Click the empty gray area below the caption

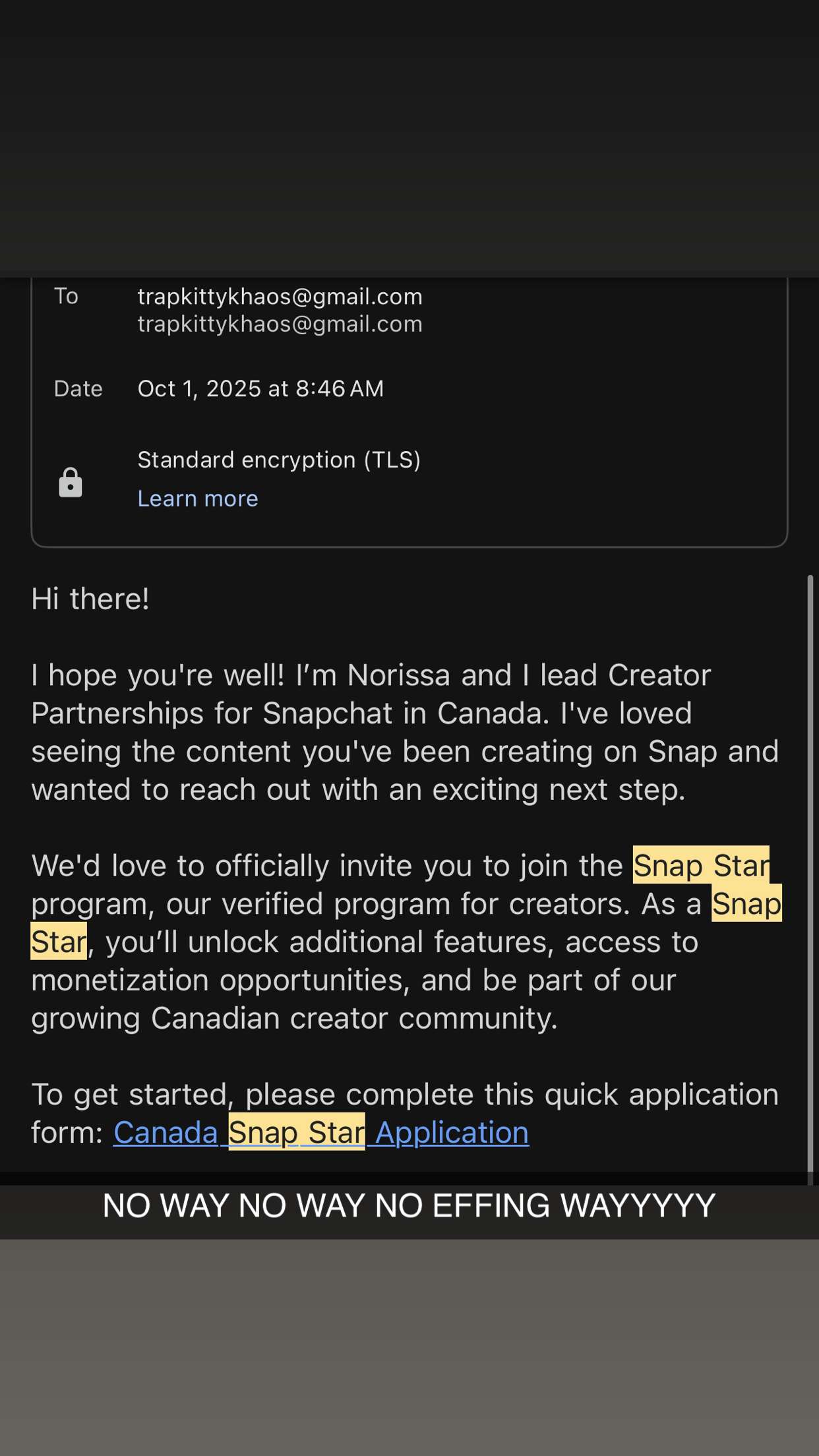click(x=409, y=1345)
